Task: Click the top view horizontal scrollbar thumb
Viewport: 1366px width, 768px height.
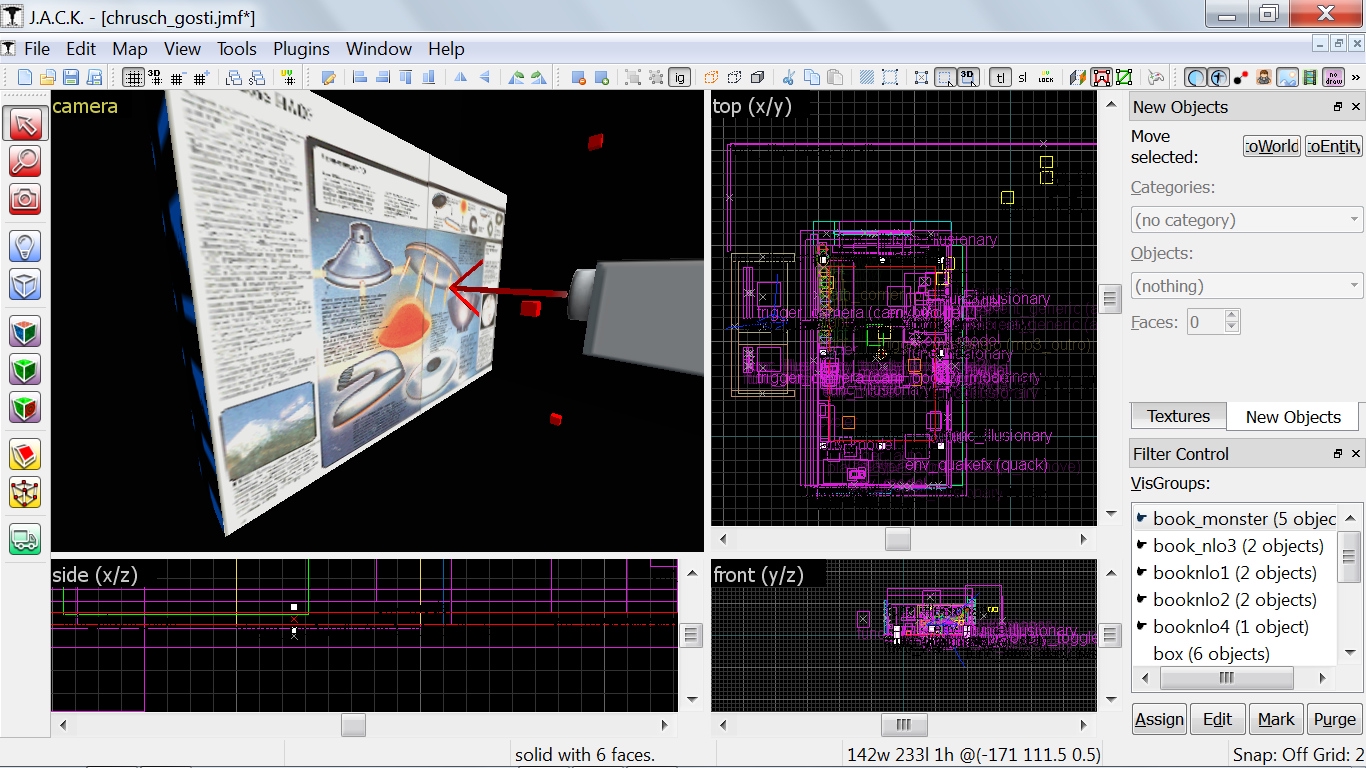Action: pos(898,539)
